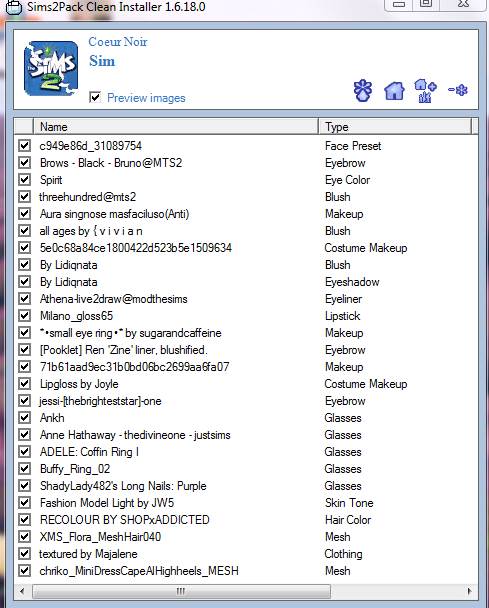The height and width of the screenshot is (608, 489).
Task: Click the Preview images link text
Action: coord(146,98)
